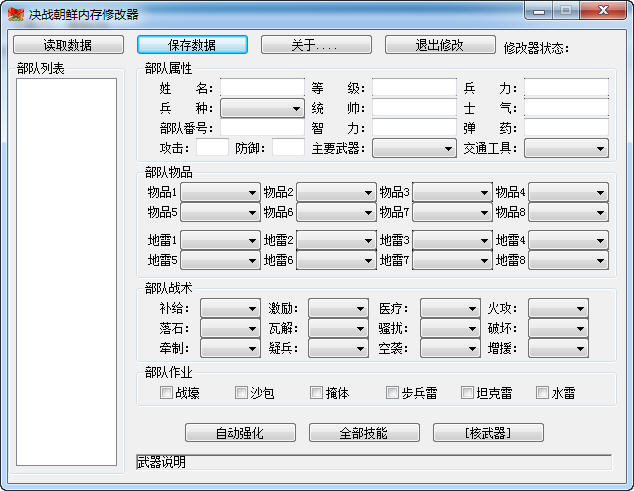Viewport: 634px width, 491px height.
Task: Open the 疑兵 dropdown
Action: pos(338,348)
